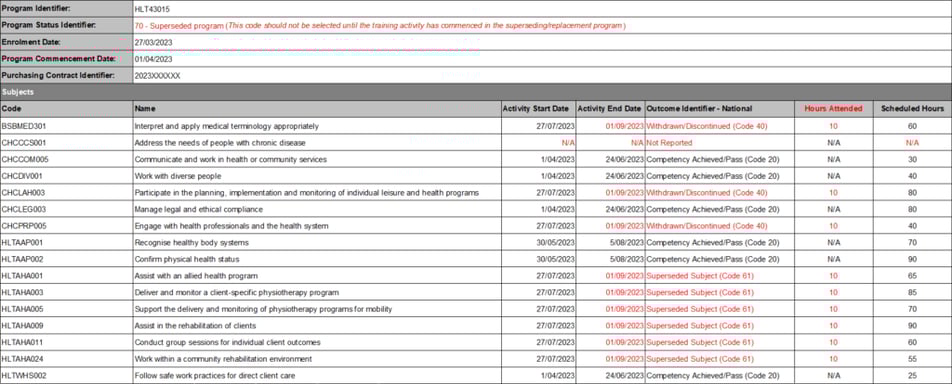The height and width of the screenshot is (384, 952).
Task: Click scheduled hours N/A in CHCCCS001 row
Action: (x=913, y=143)
